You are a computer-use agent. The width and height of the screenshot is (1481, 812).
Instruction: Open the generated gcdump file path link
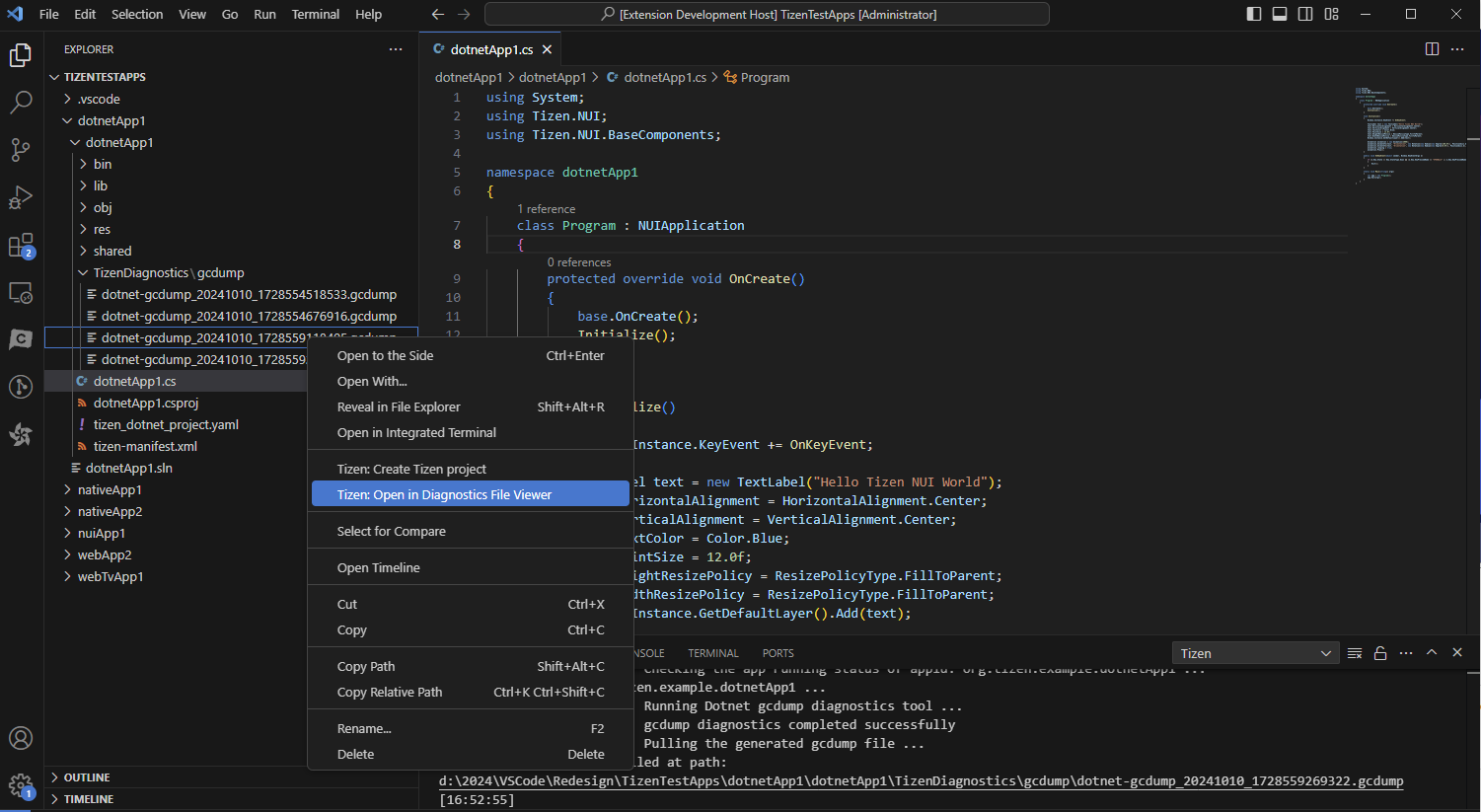click(920, 780)
